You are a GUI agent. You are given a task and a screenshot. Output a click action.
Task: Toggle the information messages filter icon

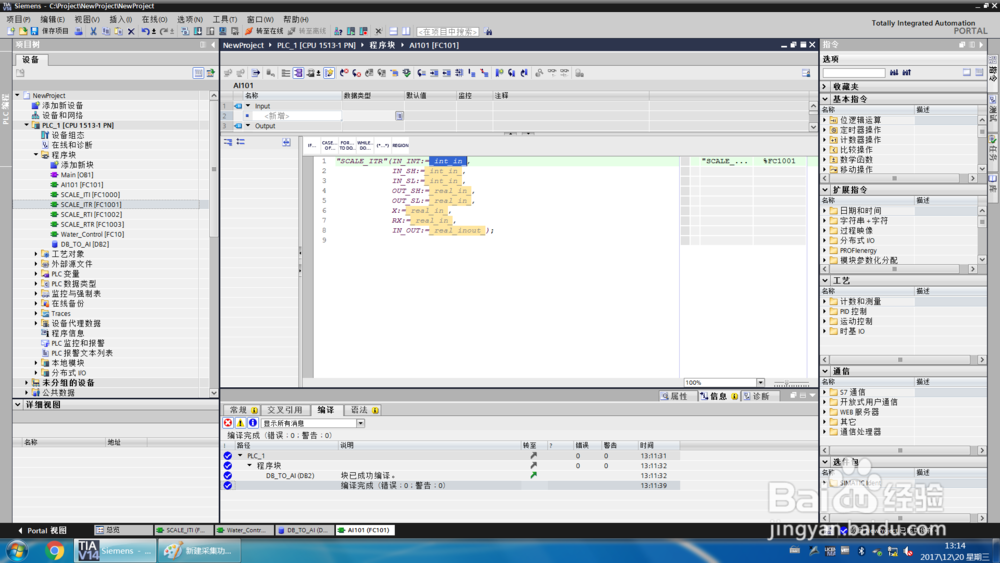pos(253,423)
